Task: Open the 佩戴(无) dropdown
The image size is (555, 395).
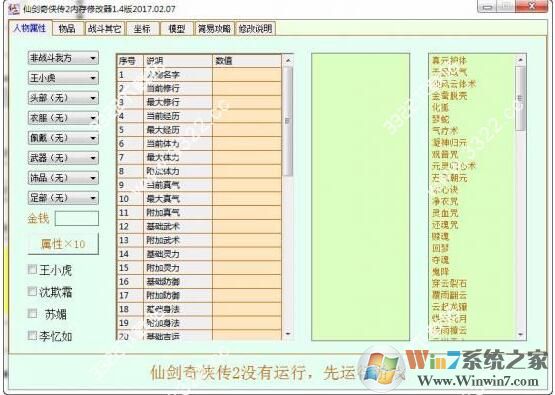Action: pyautogui.click(x=63, y=138)
